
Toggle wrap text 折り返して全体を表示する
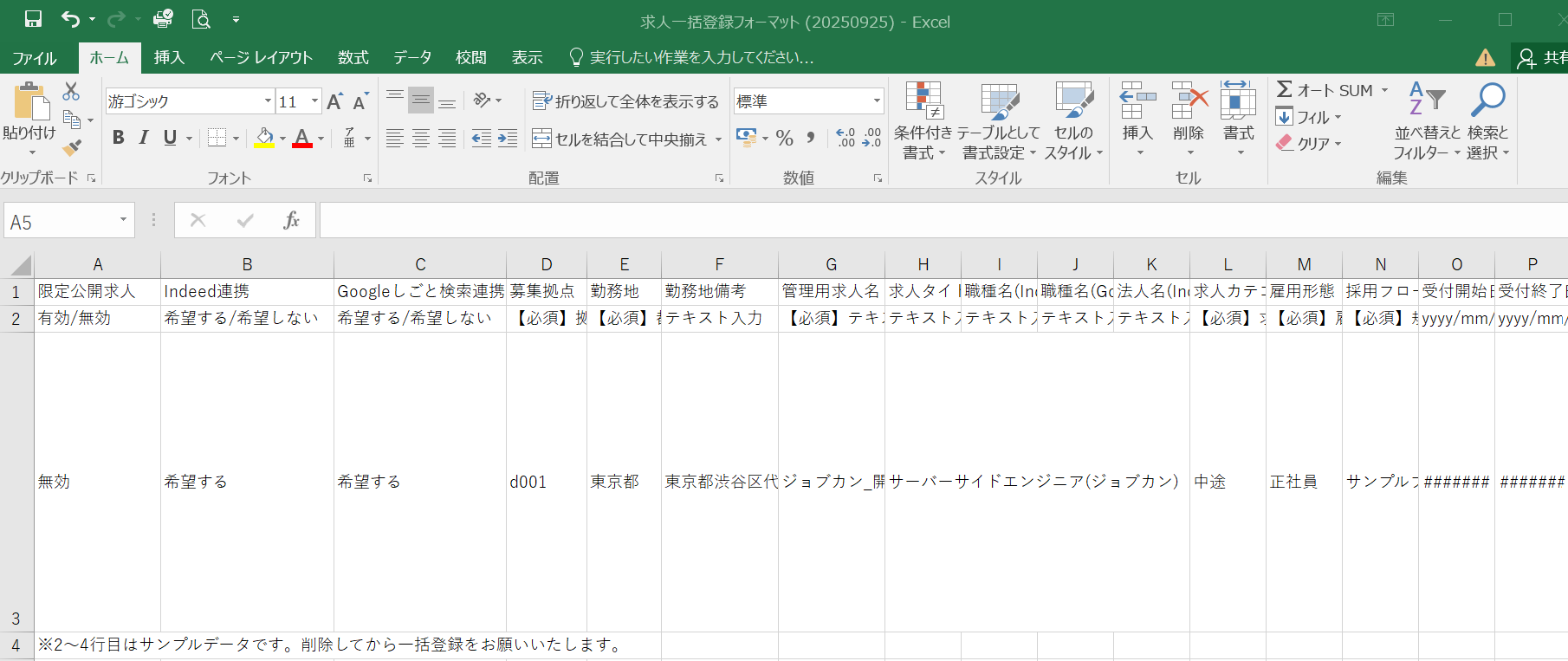point(625,101)
